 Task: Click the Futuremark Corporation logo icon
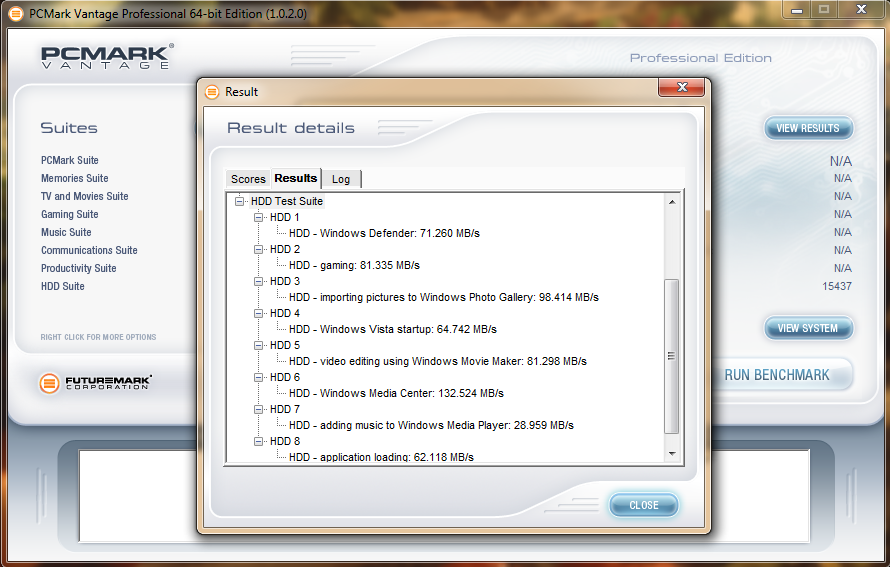(50, 383)
